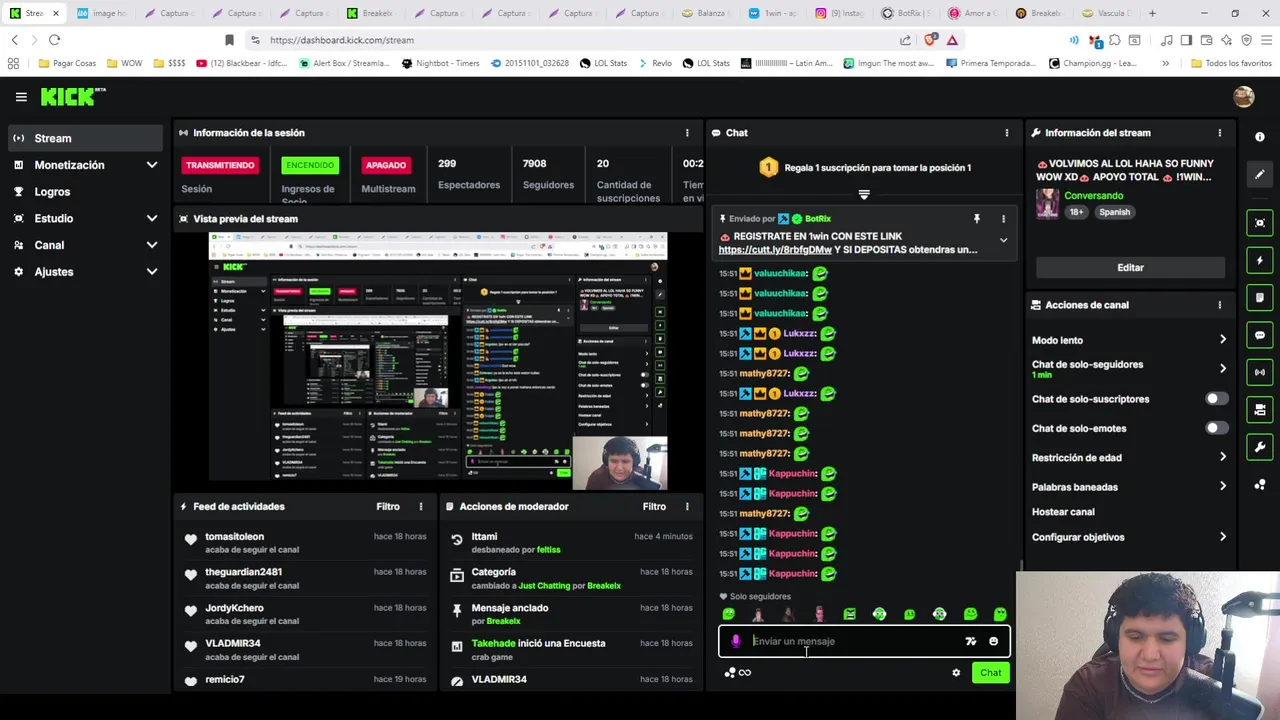Open Configurar objetivos arrow
1280x720 pixels.
coord(1222,537)
